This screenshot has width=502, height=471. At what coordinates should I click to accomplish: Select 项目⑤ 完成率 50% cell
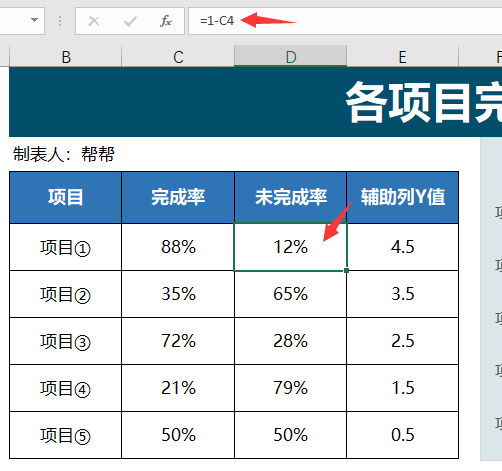(178, 435)
